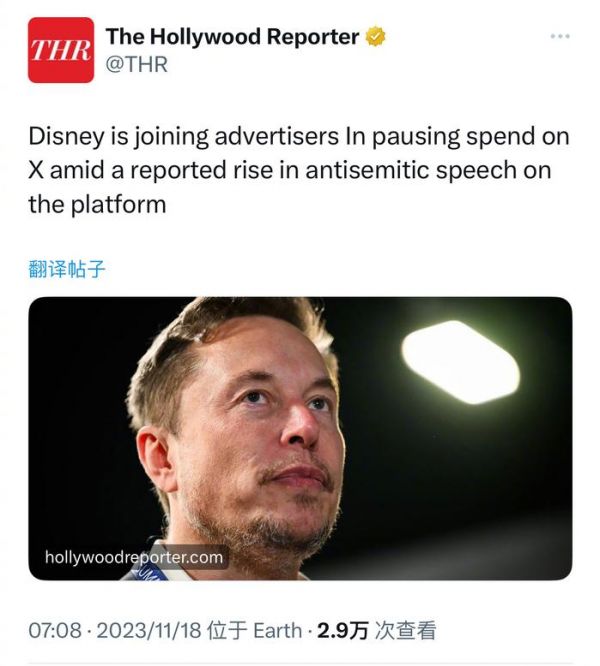Translate the post via 翻译帖子

coord(66,269)
